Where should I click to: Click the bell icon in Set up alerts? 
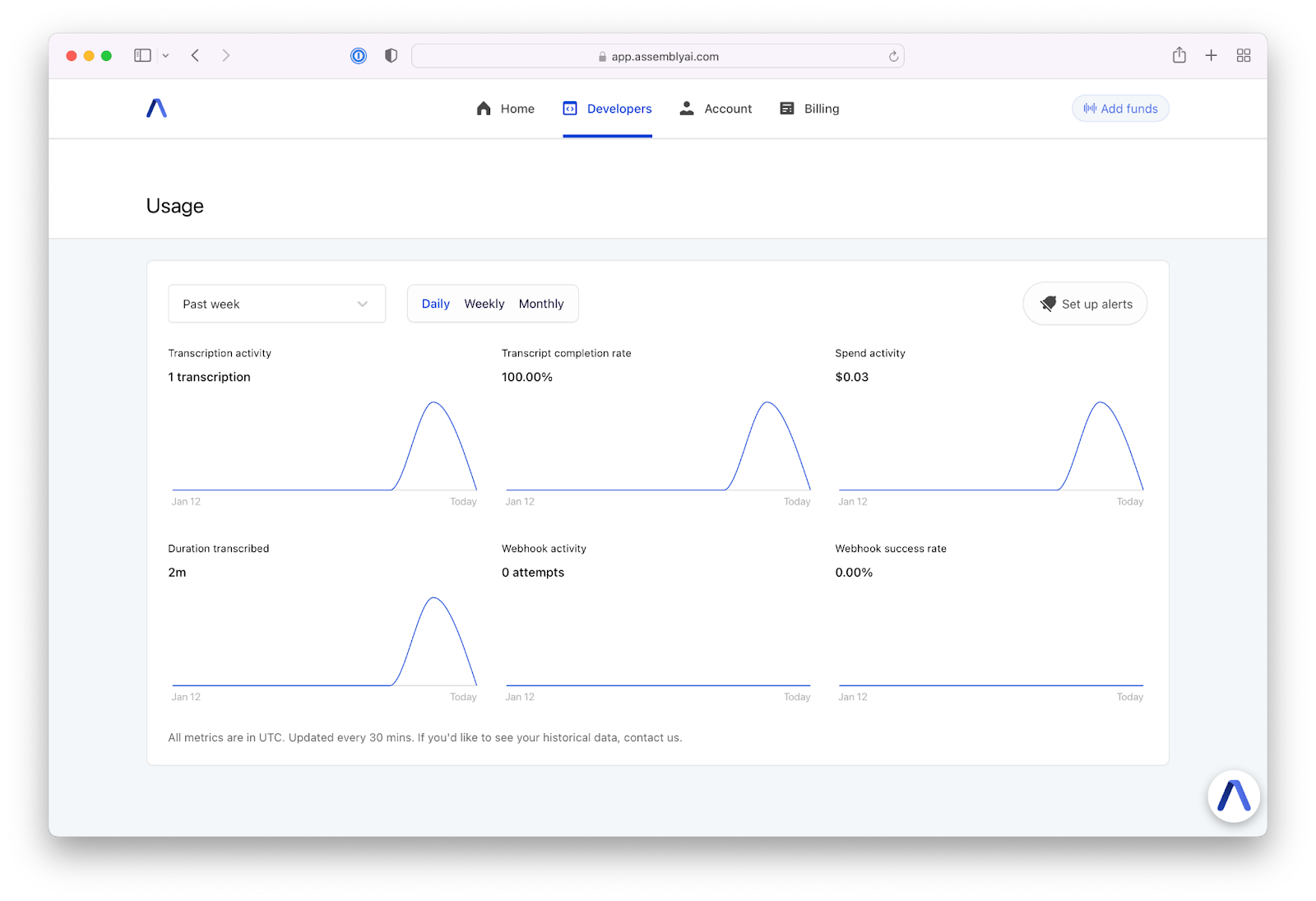pos(1048,304)
